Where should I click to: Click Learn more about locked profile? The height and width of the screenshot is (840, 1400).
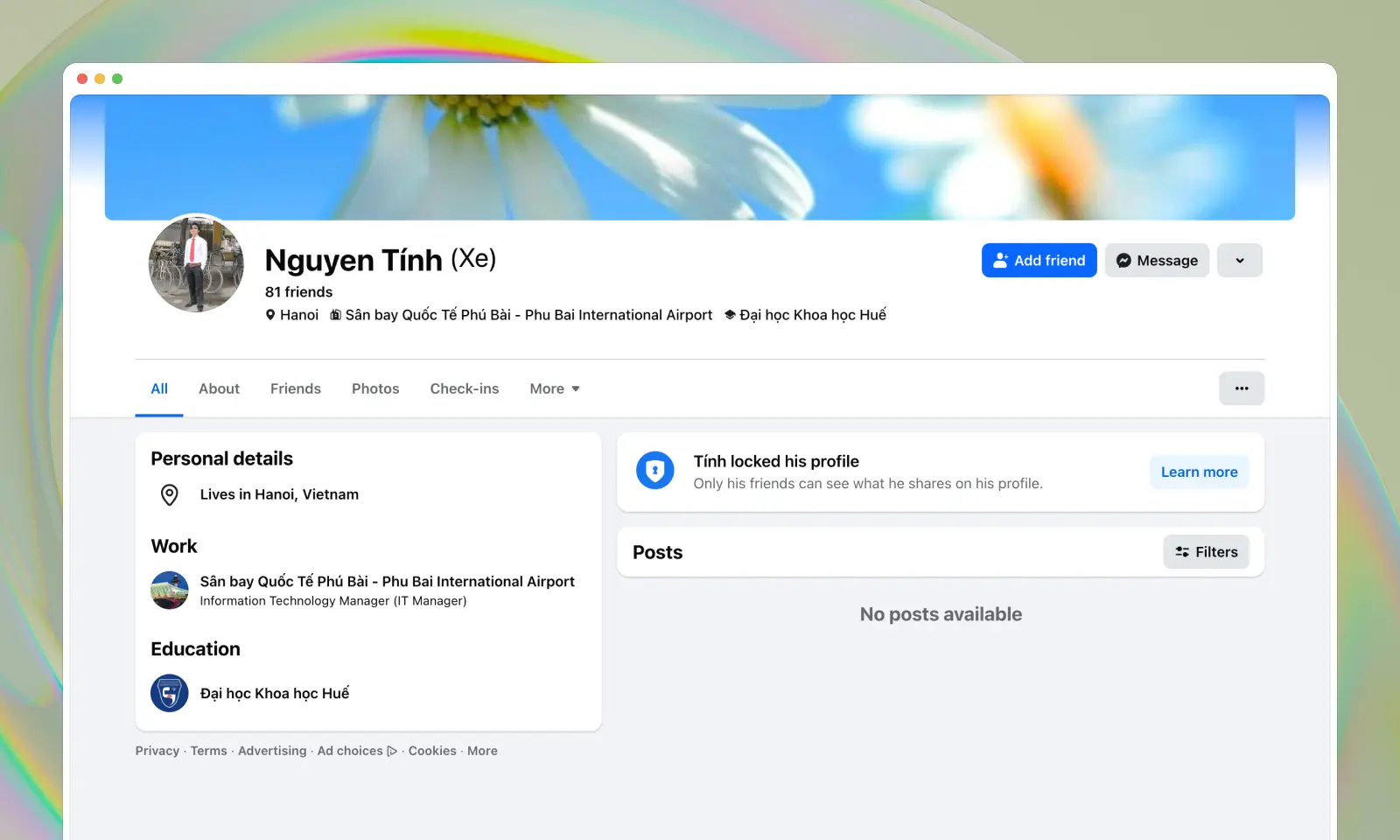pos(1199,472)
